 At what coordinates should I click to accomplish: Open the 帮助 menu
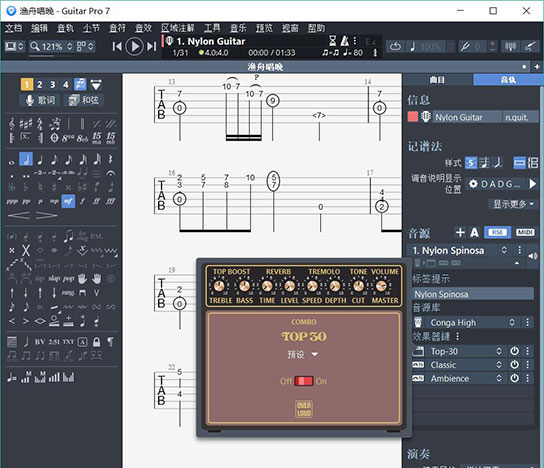coord(316,28)
